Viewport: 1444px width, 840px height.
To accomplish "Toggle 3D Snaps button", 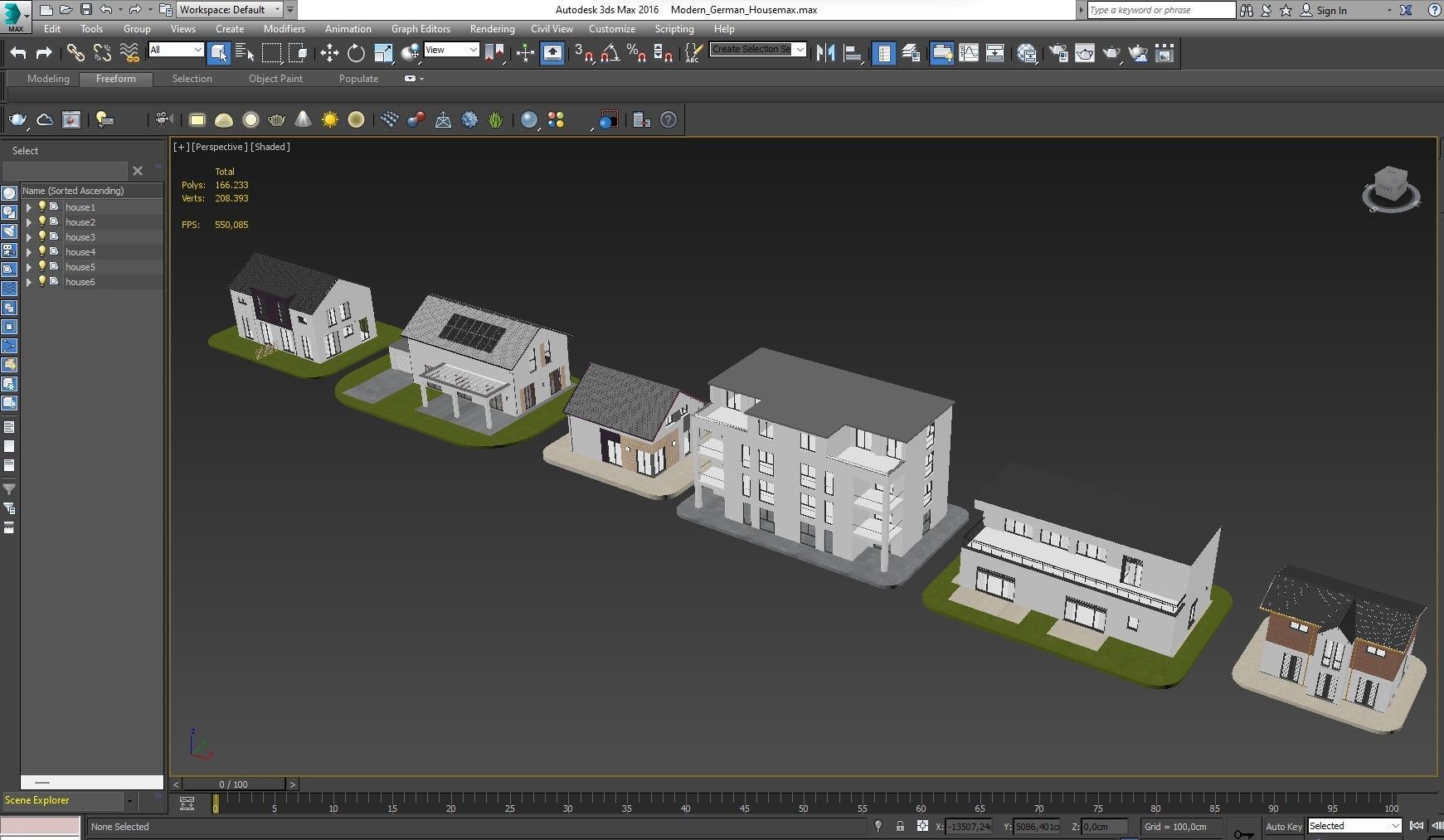I will coord(584,53).
